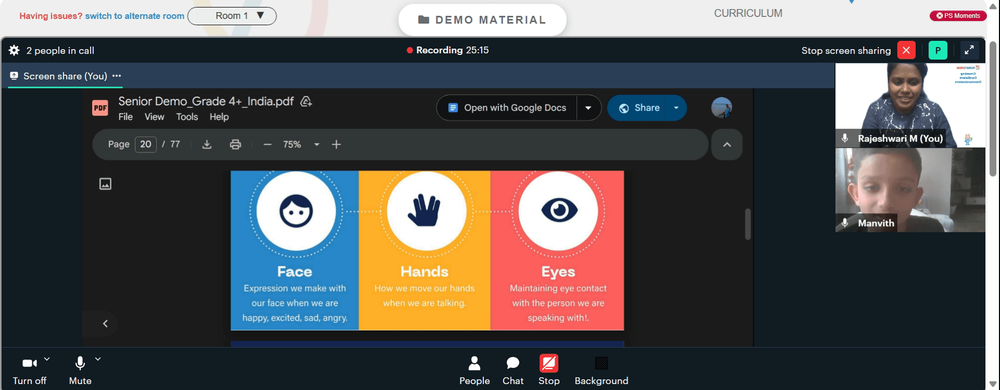The image size is (1000, 390).
Task: Click the Hands icon on slide
Action: [425, 211]
